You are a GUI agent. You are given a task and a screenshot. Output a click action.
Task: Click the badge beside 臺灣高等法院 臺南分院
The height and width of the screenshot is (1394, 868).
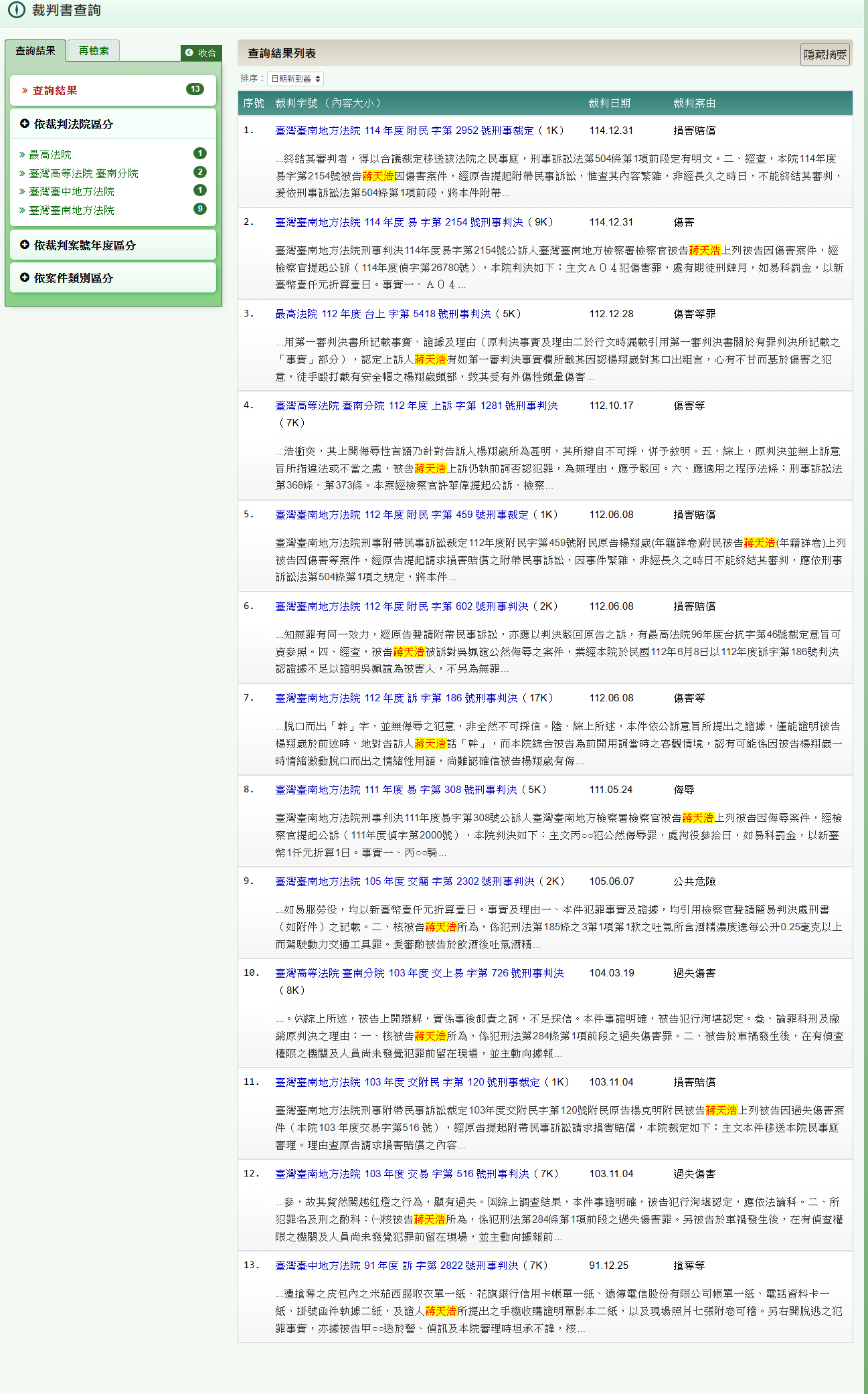(x=199, y=172)
